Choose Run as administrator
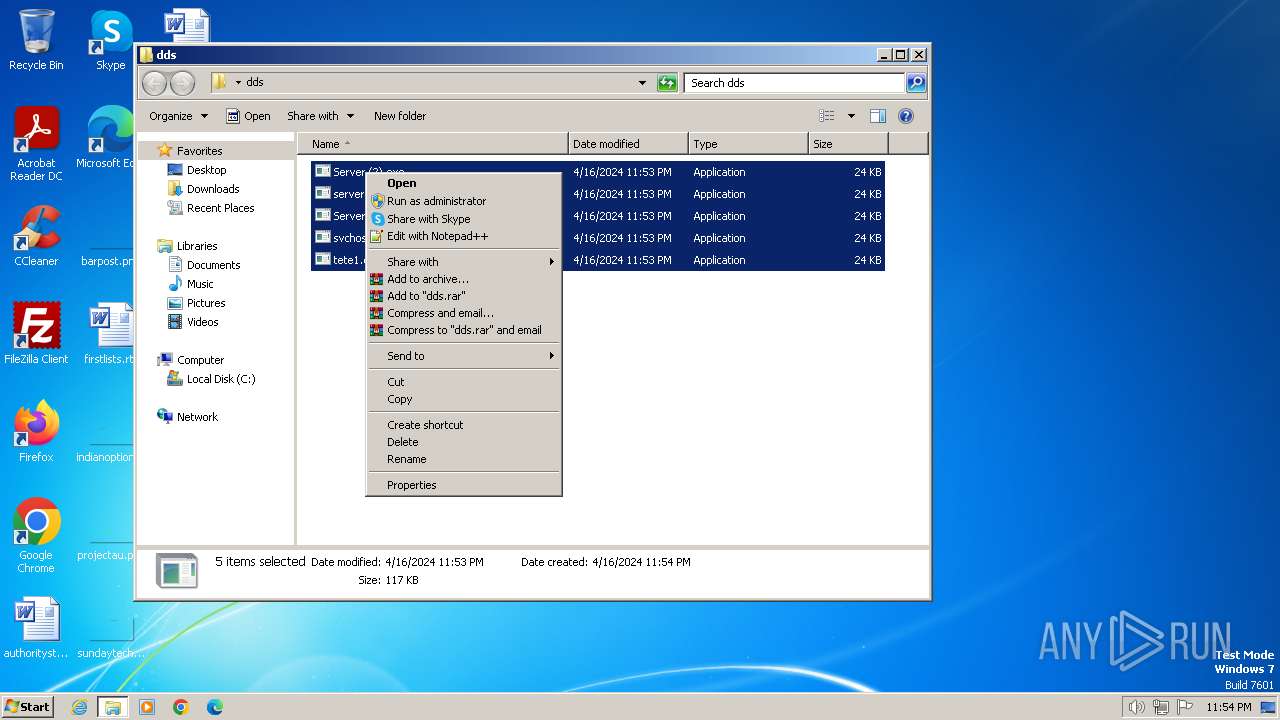Image resolution: width=1280 pixels, height=720 pixels. click(464, 201)
